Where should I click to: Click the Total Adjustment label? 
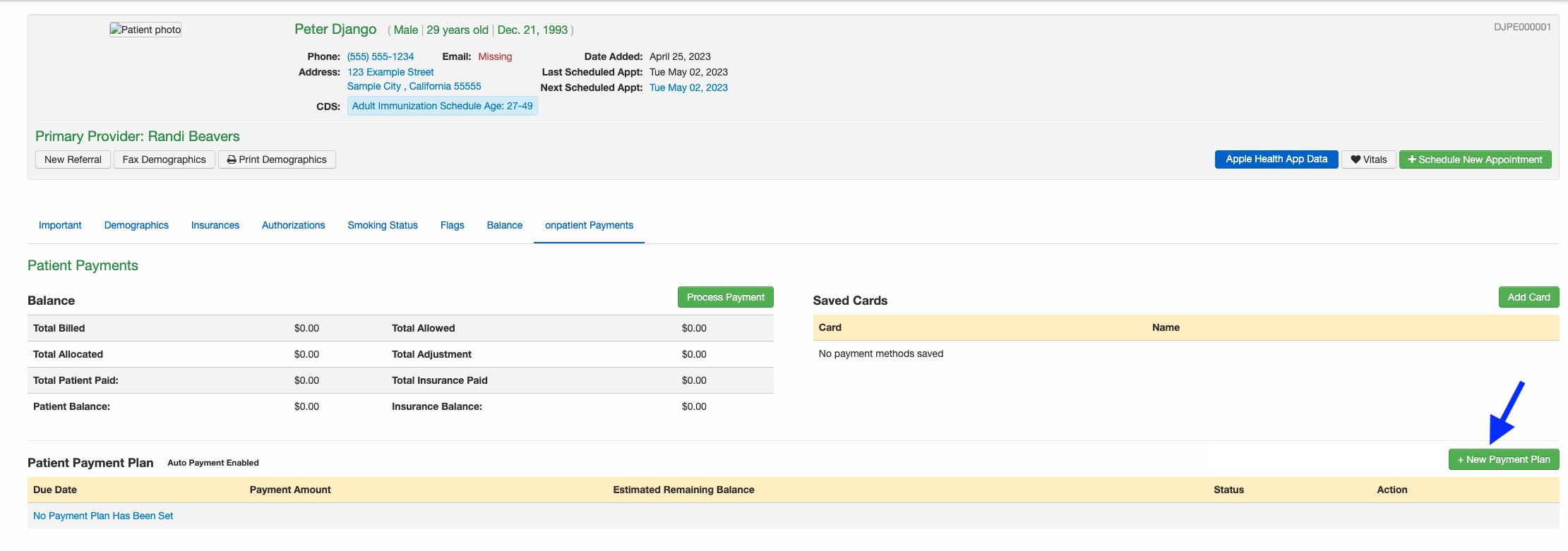(431, 354)
